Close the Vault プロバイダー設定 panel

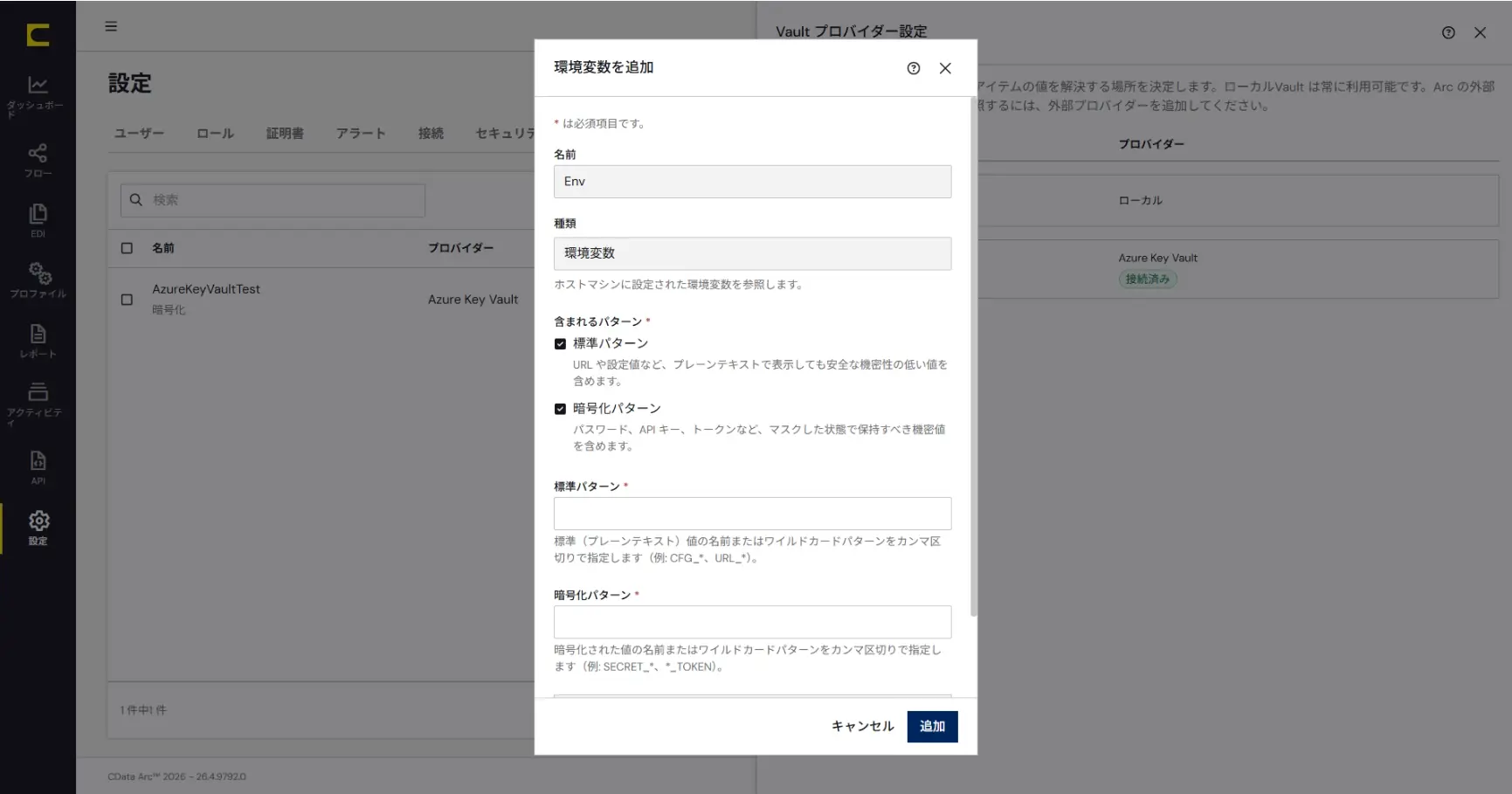pyautogui.click(x=1480, y=32)
